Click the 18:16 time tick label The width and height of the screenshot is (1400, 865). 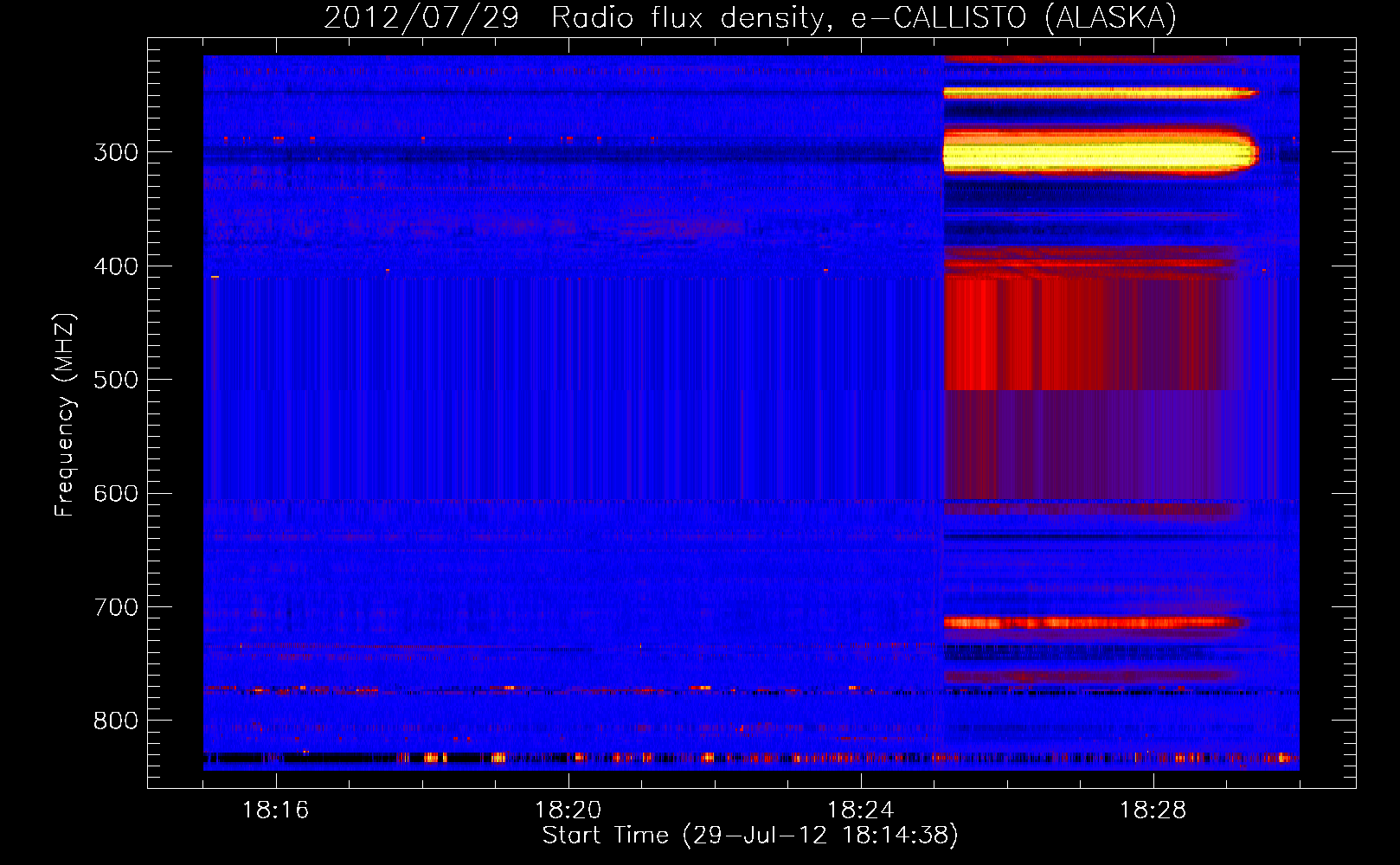(x=276, y=811)
